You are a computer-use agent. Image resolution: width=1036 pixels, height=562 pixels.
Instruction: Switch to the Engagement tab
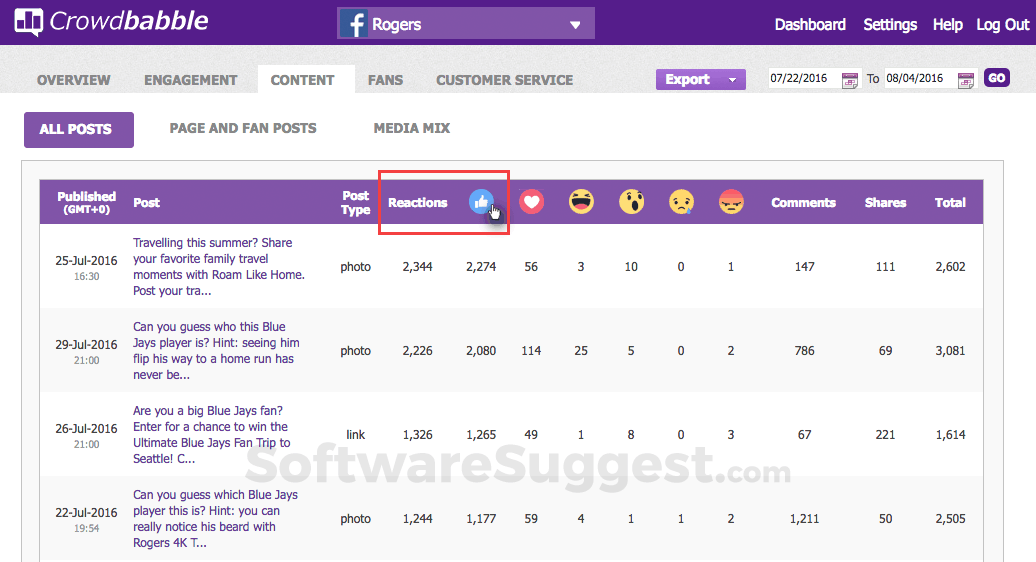tap(190, 80)
